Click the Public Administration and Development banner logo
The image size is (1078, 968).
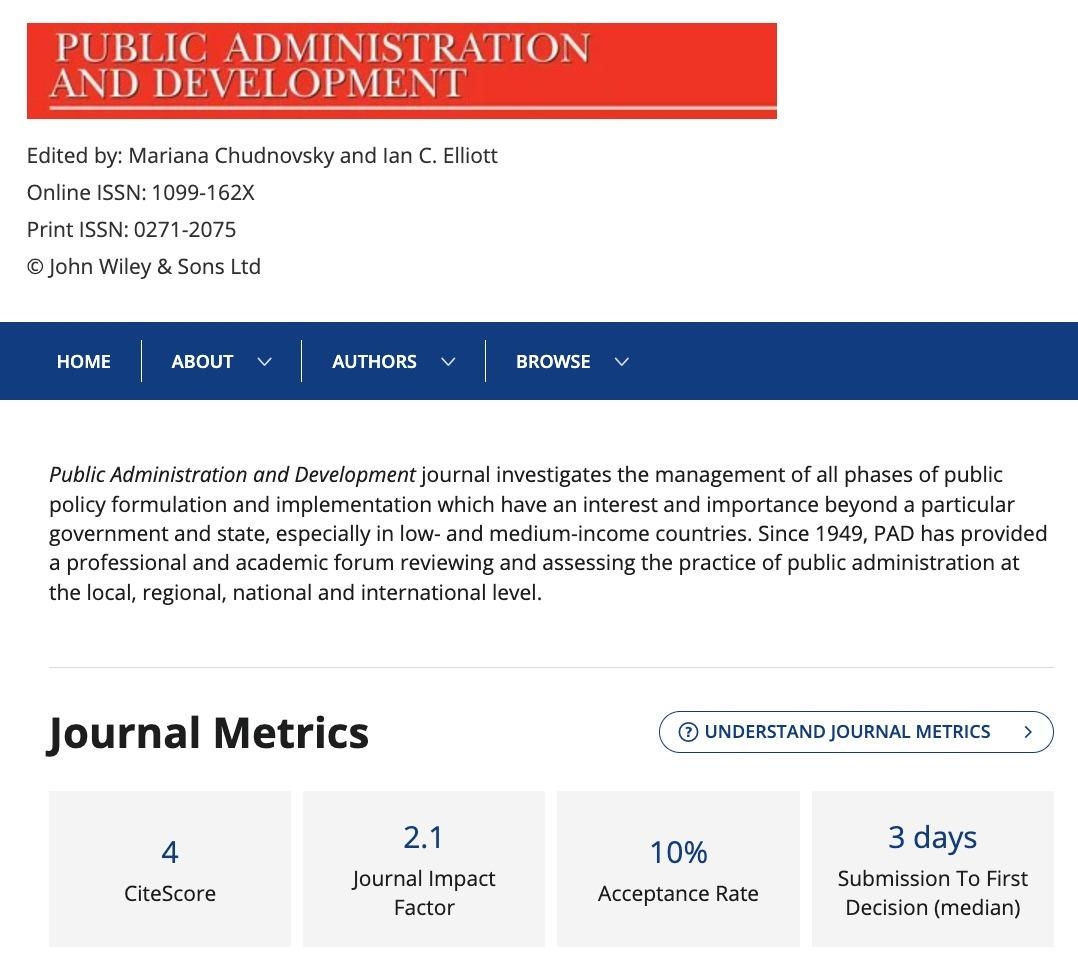pos(401,70)
